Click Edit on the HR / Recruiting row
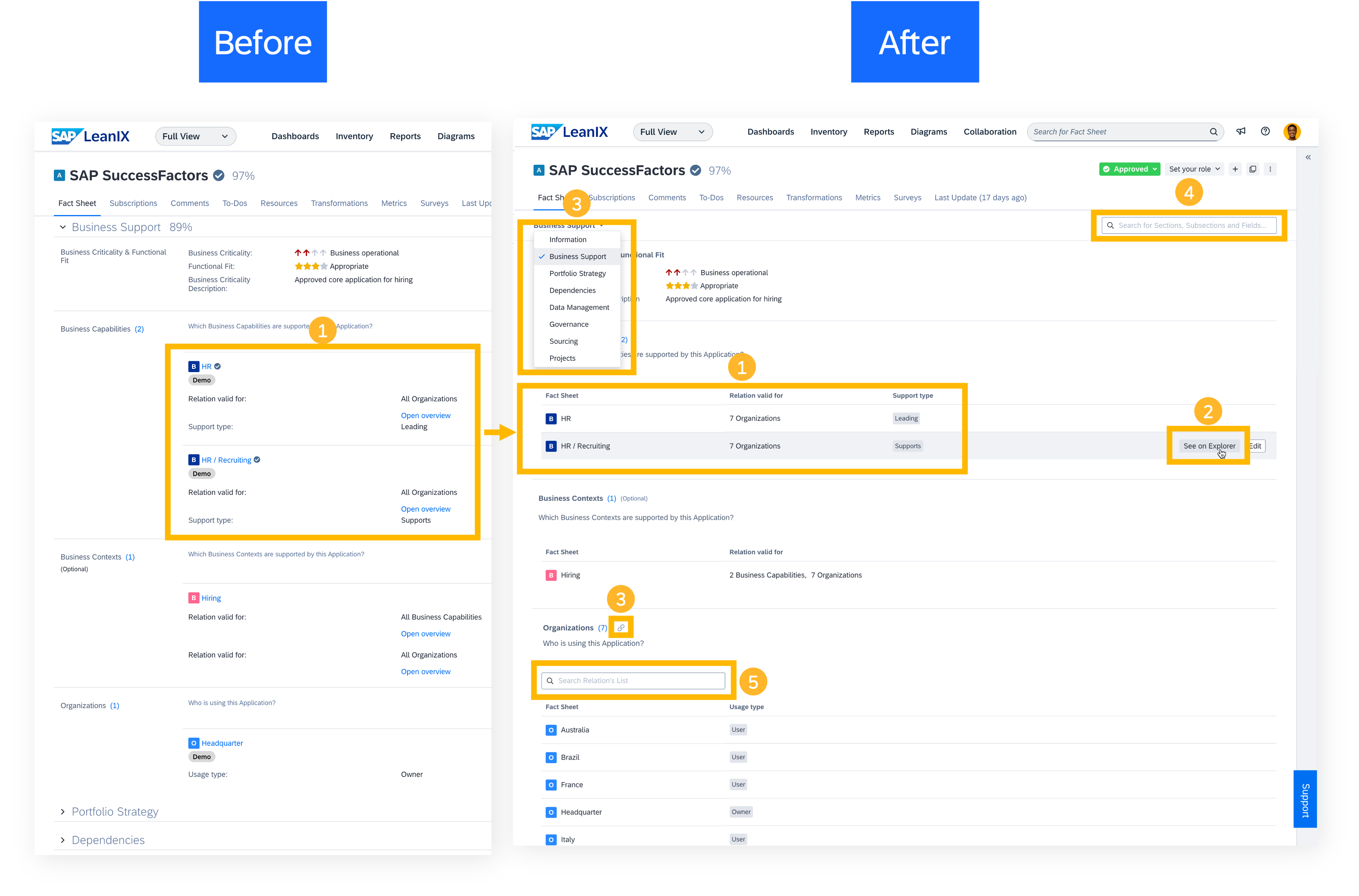The height and width of the screenshot is (896, 1359). 1257,446
